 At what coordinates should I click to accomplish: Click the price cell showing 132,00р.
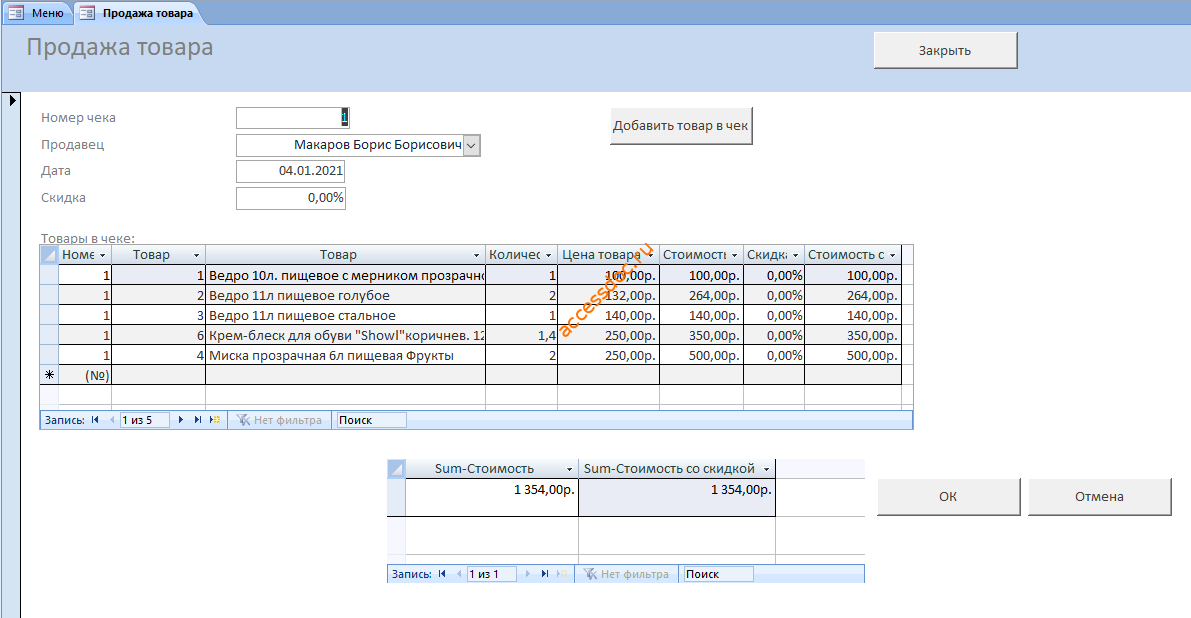(608, 295)
